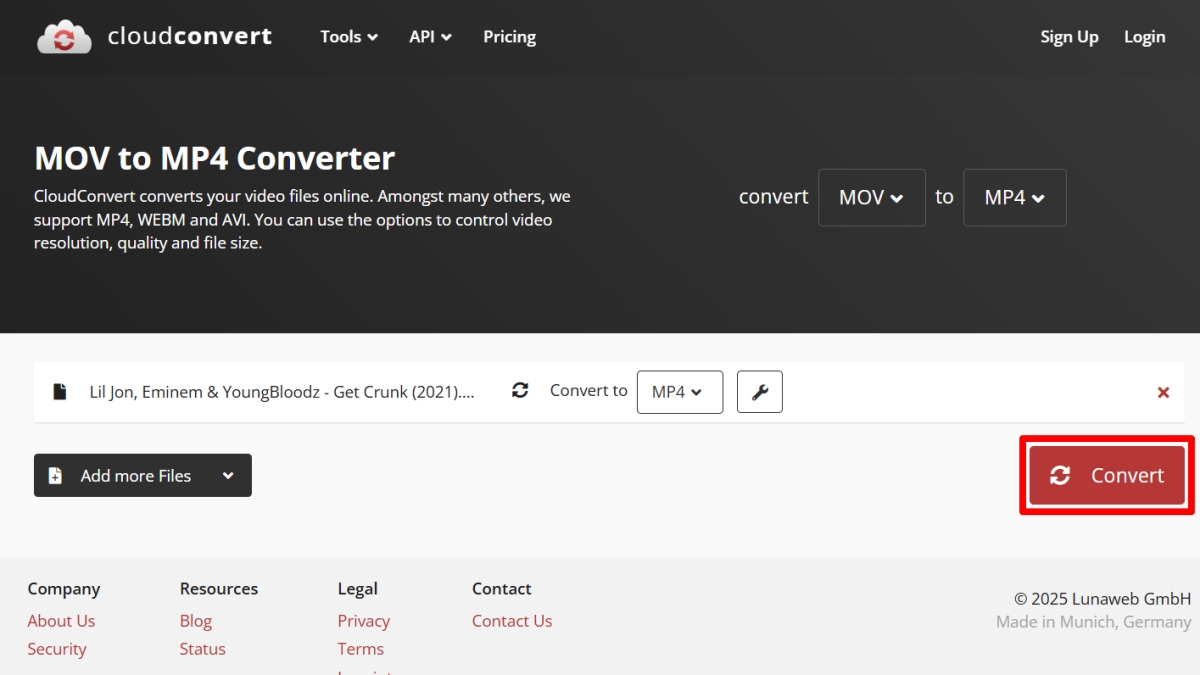Click the refresh arrows icon beside Convert to
1200x675 pixels.
[520, 391]
